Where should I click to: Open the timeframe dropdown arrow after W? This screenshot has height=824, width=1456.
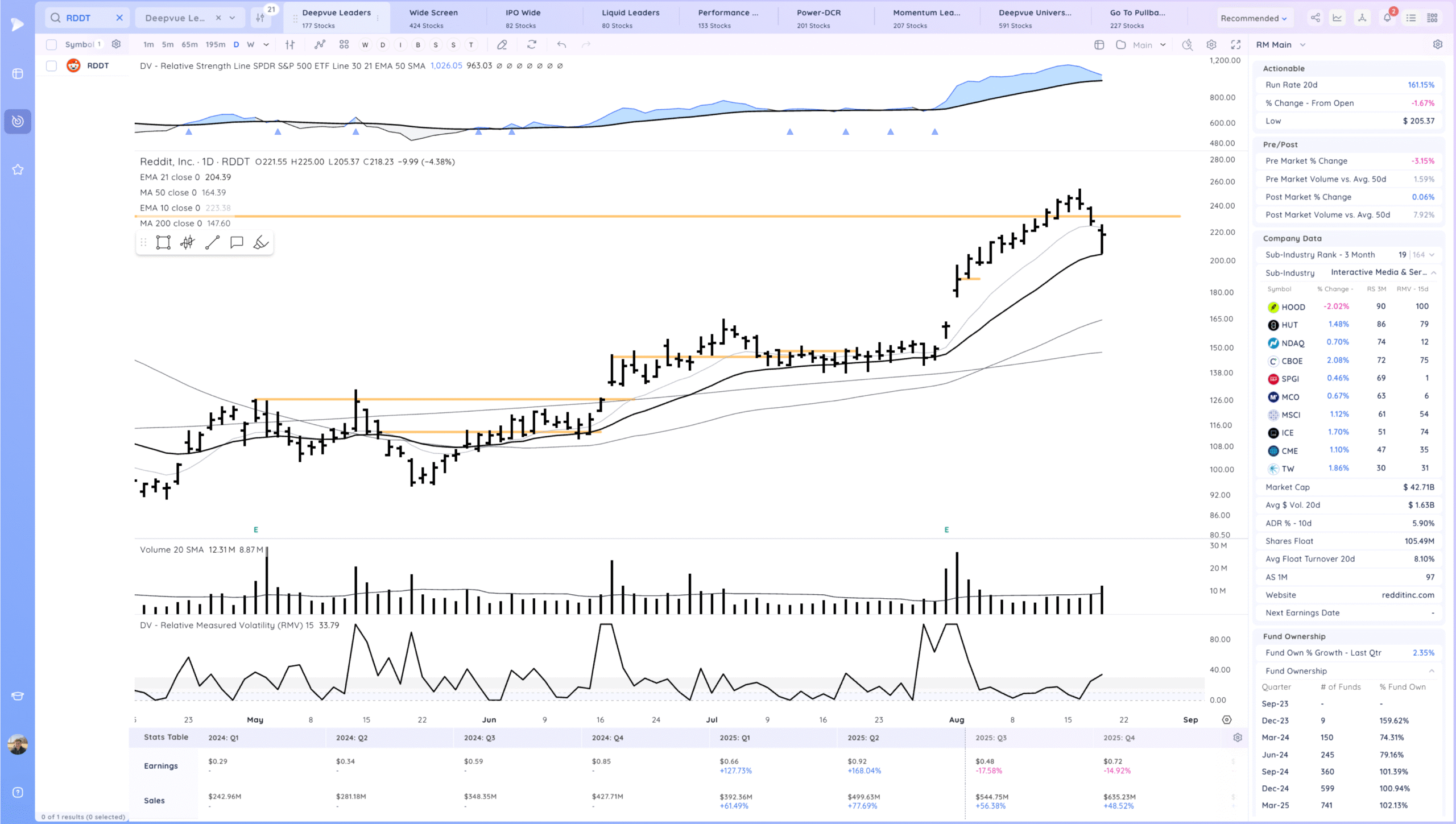(266, 44)
